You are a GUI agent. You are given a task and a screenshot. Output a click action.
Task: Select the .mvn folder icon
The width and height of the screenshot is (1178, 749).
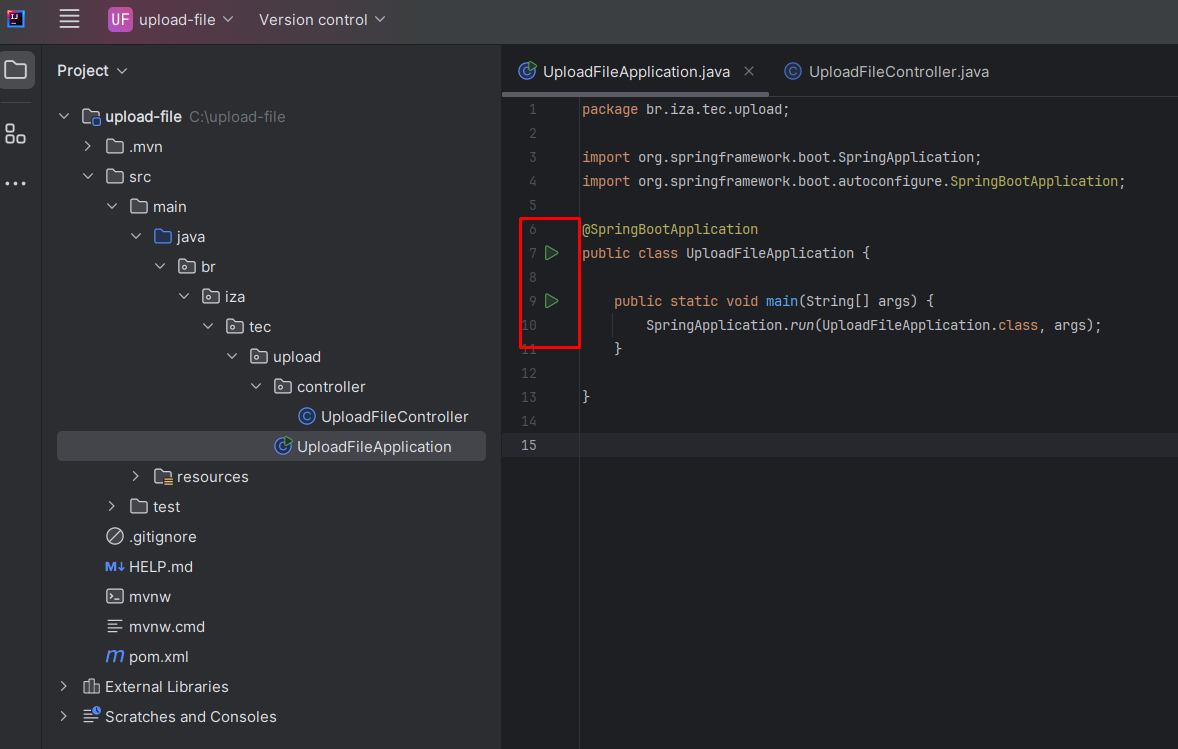pos(115,146)
